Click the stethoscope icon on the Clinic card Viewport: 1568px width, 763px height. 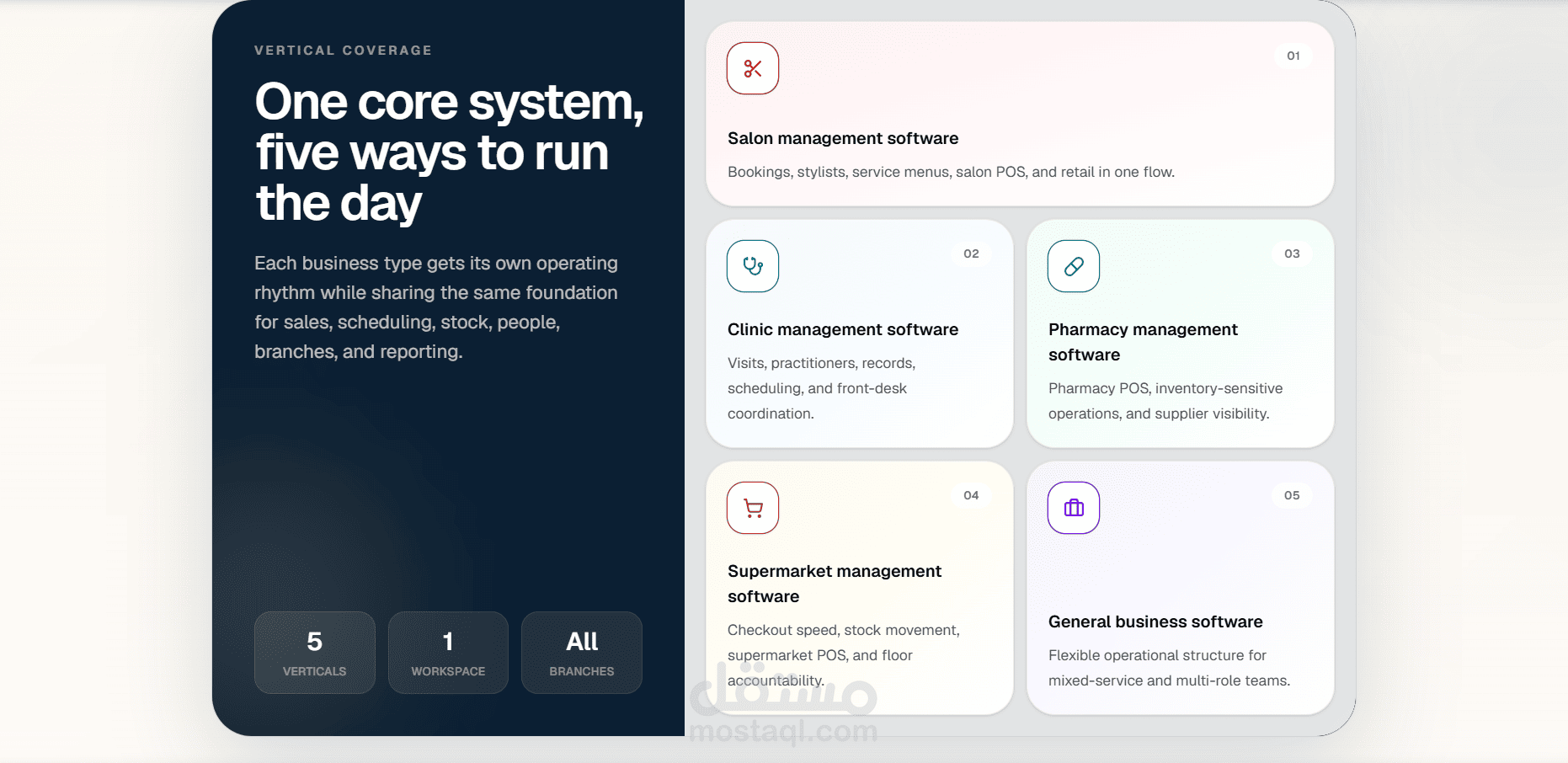click(753, 266)
